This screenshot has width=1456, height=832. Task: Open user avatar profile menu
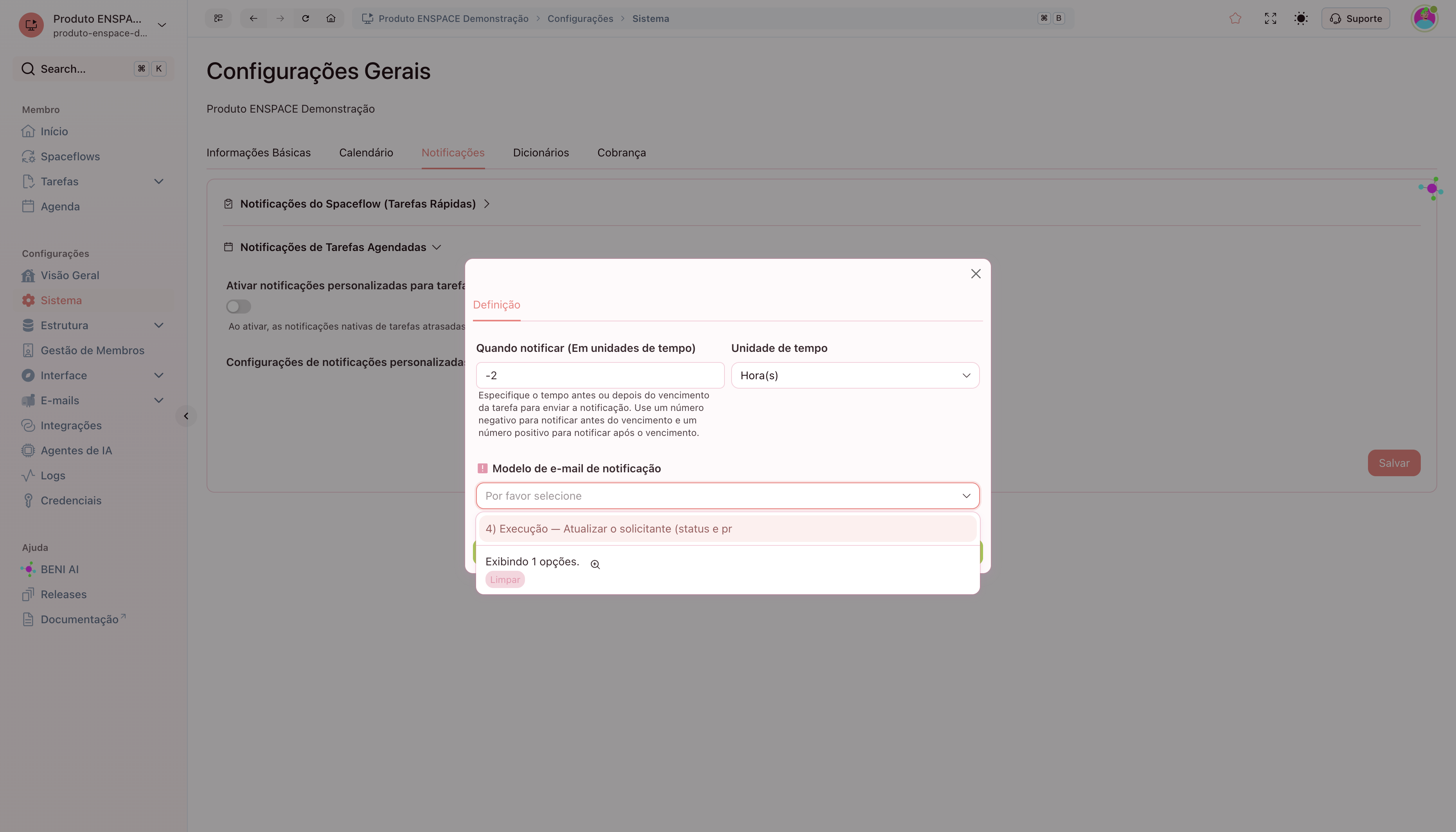point(1425,18)
